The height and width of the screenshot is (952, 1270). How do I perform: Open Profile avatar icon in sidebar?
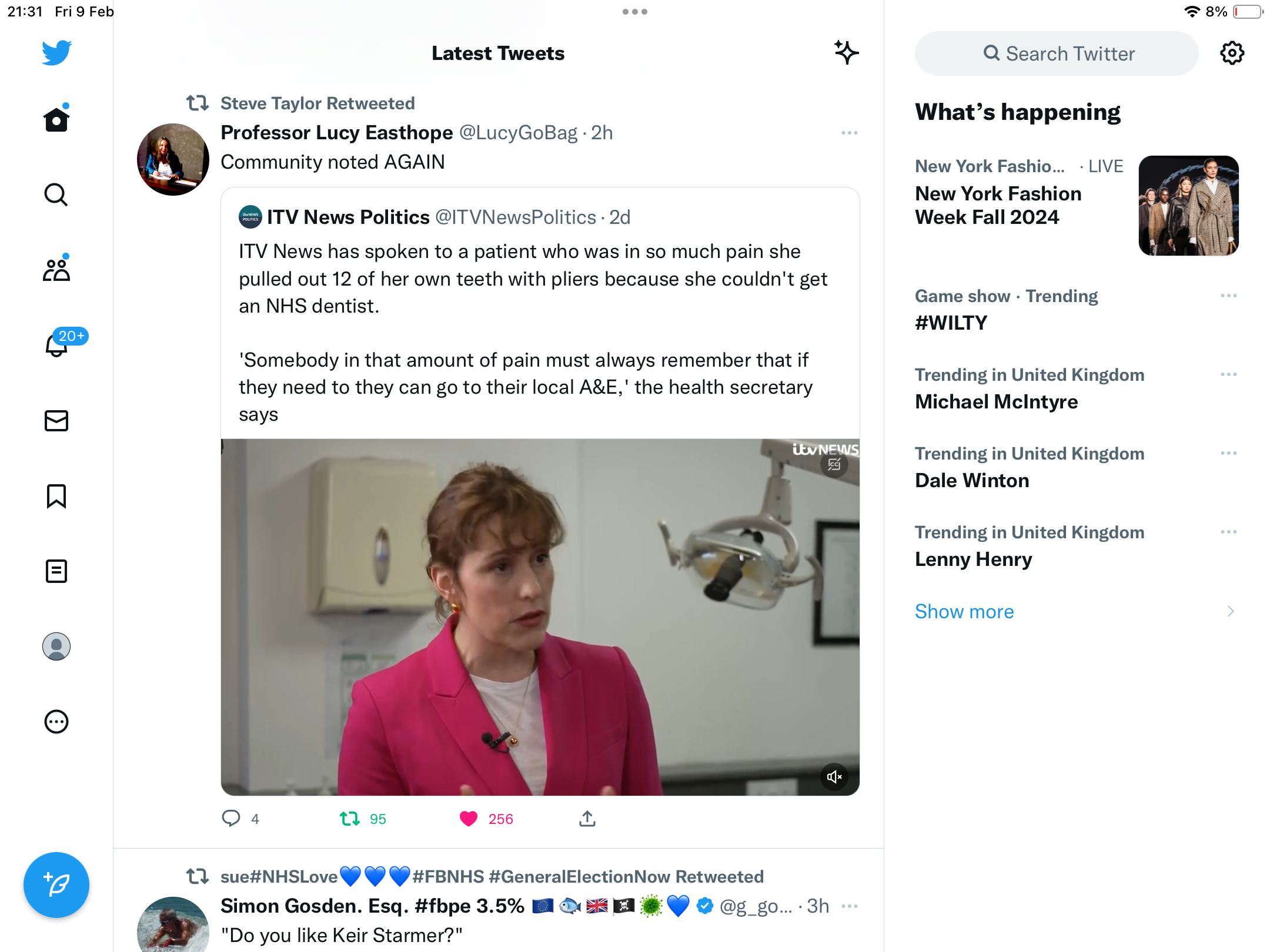tap(56, 646)
